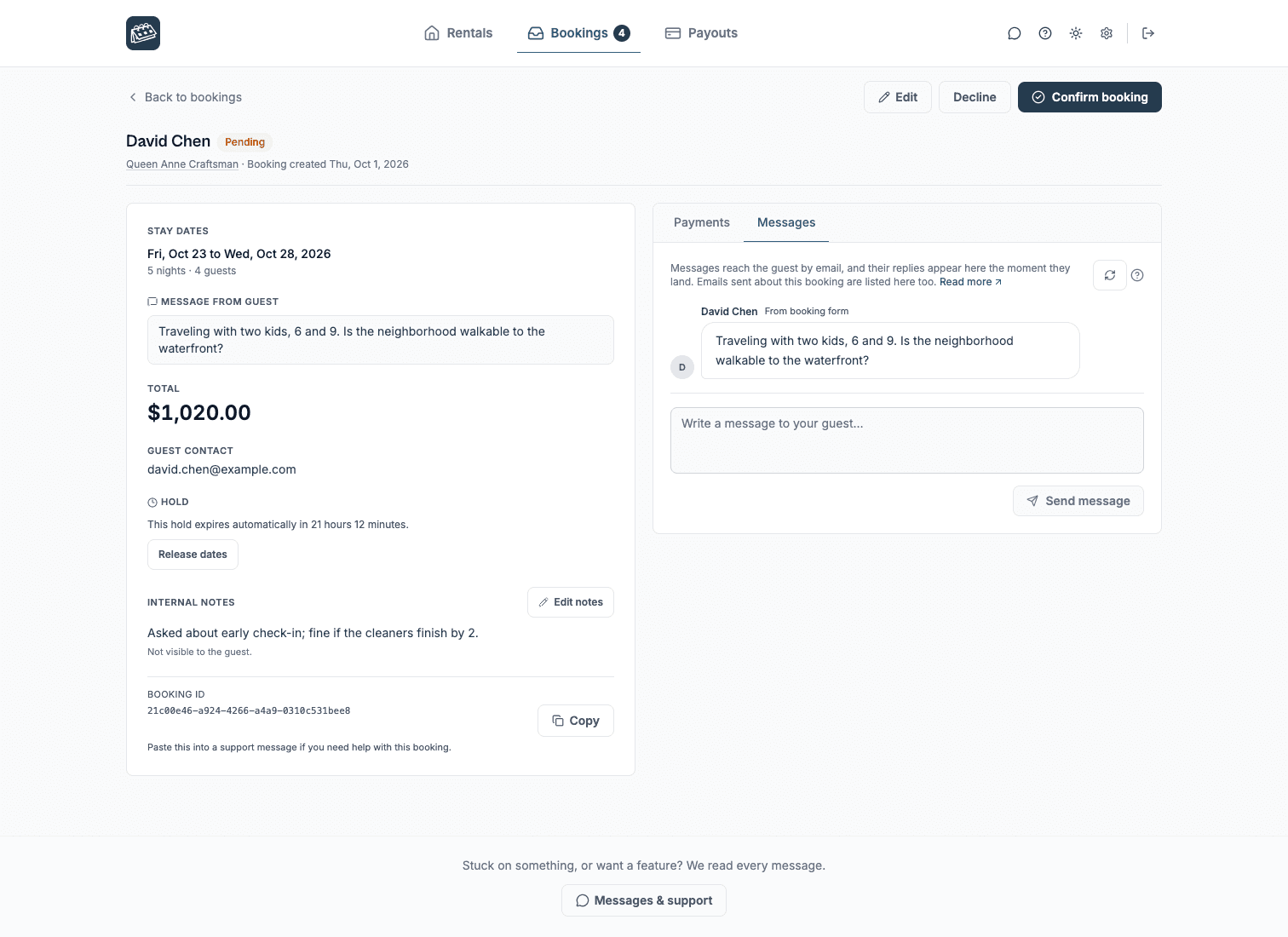The width and height of the screenshot is (1288, 937).
Task: Click the internal note about early check-in
Action: [313, 633]
